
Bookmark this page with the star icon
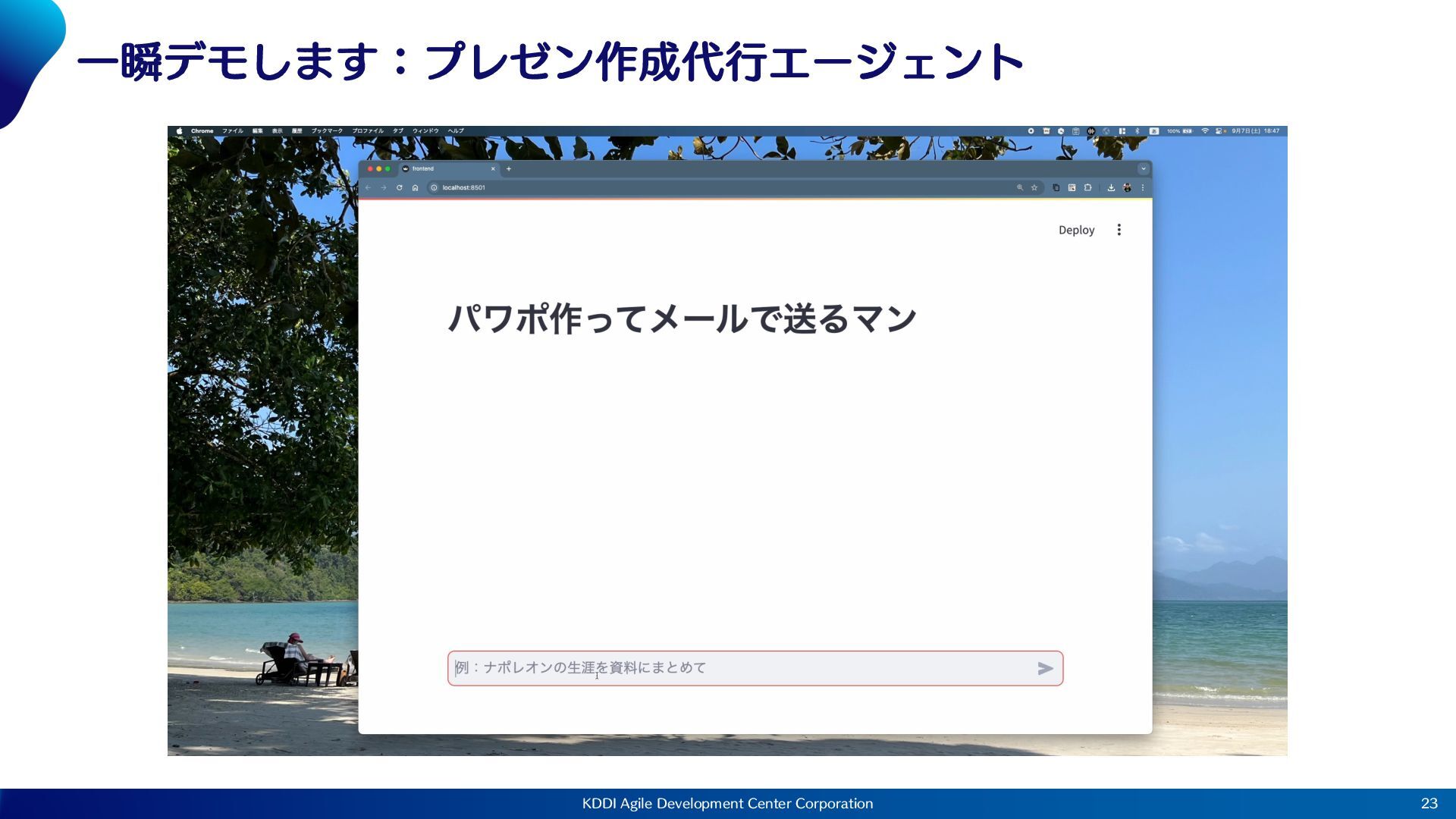coord(1034,187)
